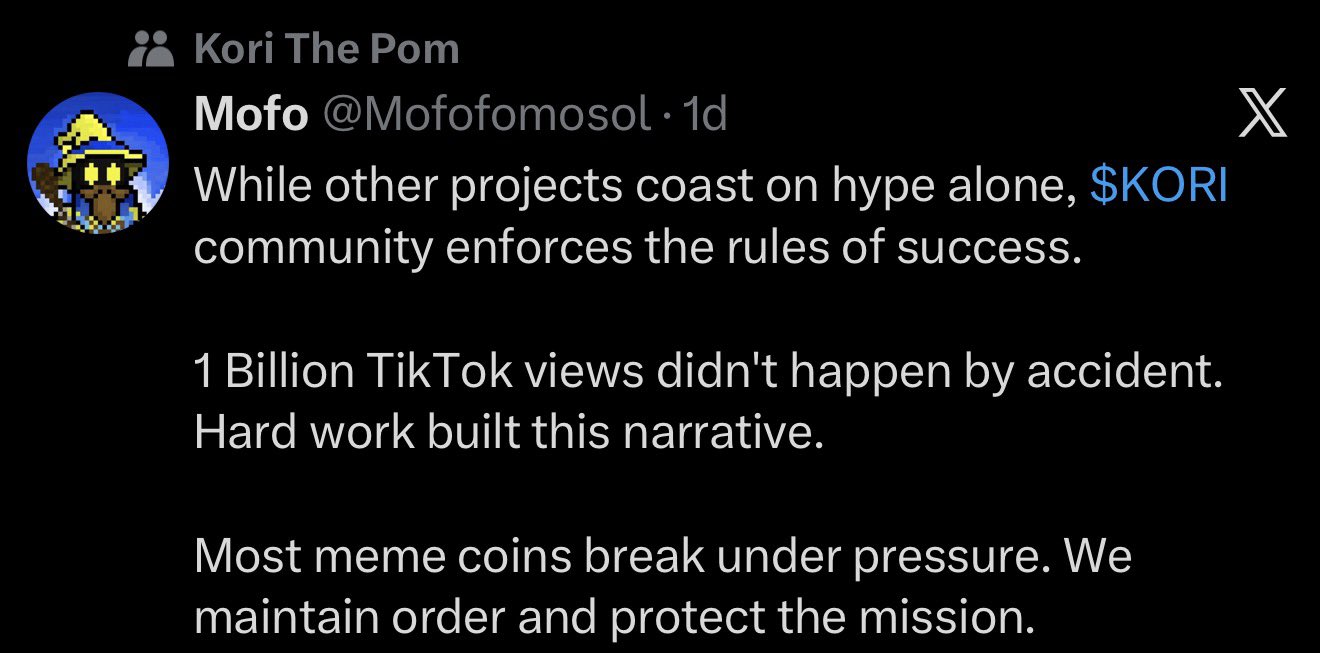Click the '1 Billion TikTok views' sentence
1320x653 pixels.
[x=708, y=372]
